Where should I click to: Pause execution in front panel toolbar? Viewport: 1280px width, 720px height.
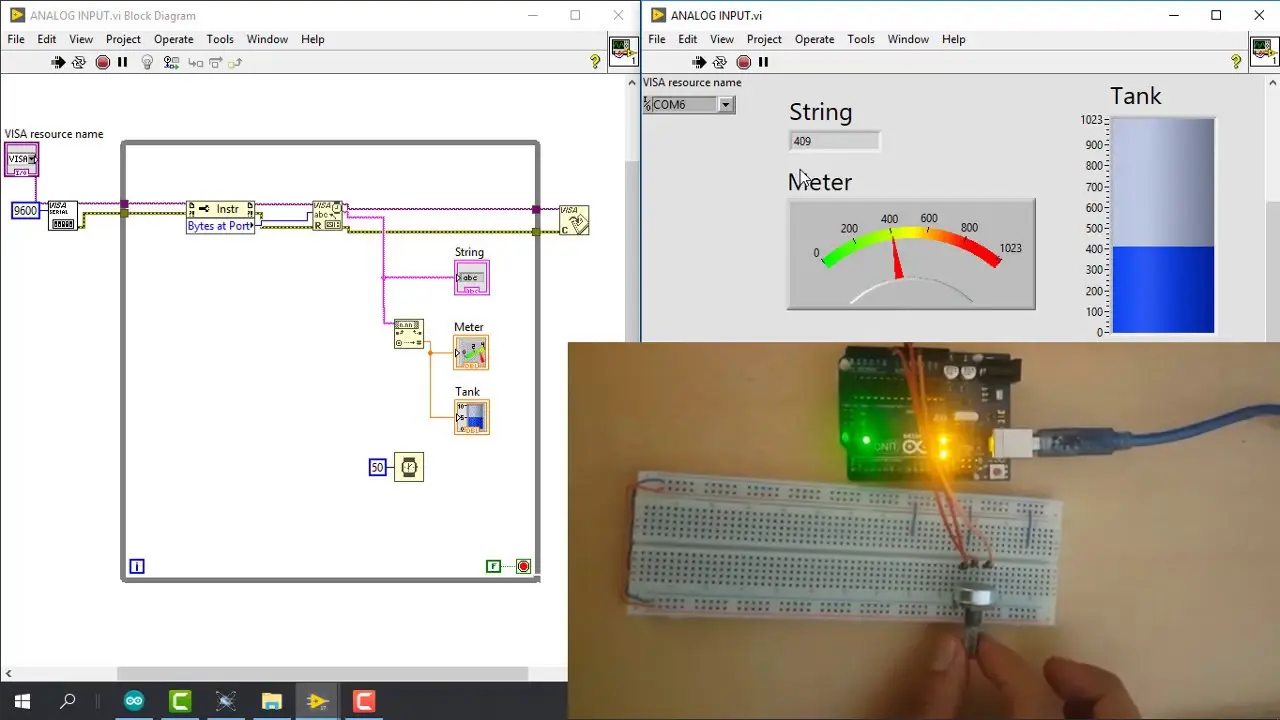pyautogui.click(x=763, y=62)
